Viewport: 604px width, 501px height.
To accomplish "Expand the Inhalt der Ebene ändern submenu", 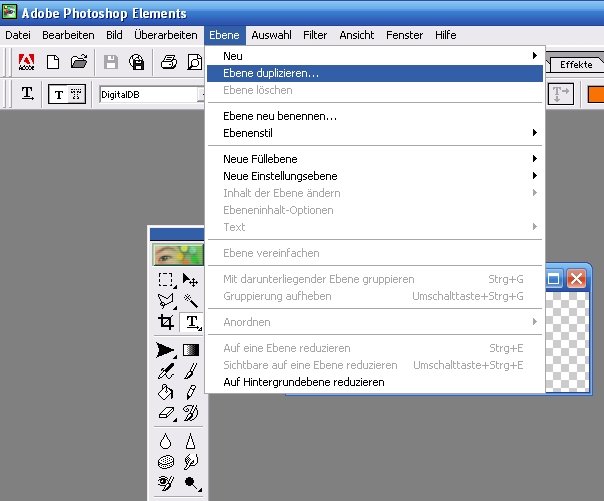I will pos(375,193).
